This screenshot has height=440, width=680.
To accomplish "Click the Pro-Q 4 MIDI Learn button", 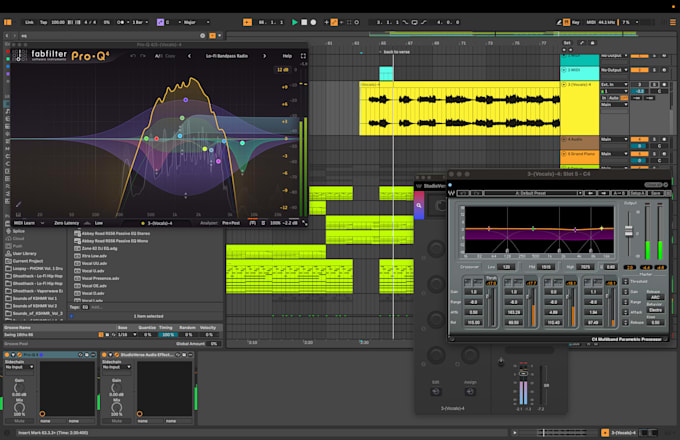I will (x=24, y=223).
